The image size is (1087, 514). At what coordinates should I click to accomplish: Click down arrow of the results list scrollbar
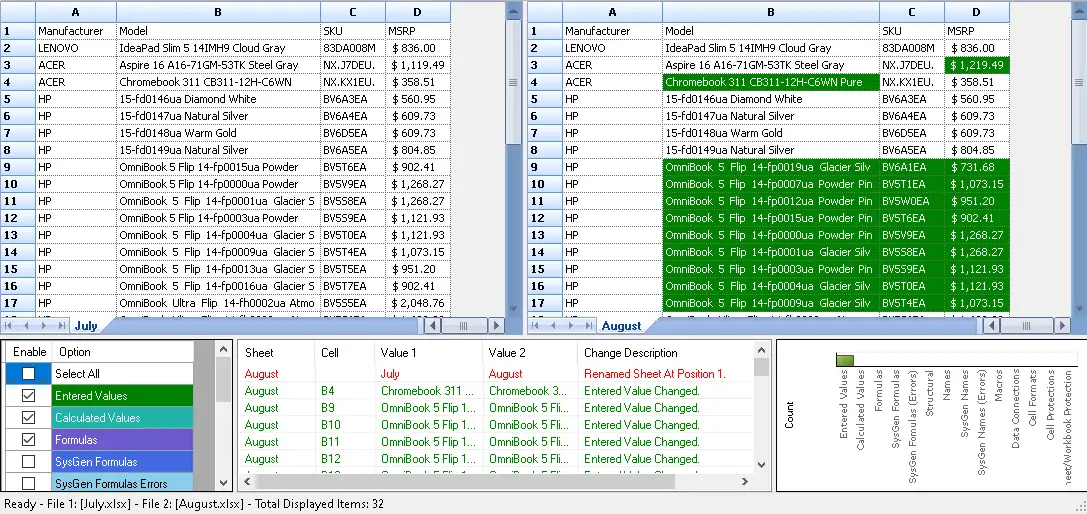point(761,465)
